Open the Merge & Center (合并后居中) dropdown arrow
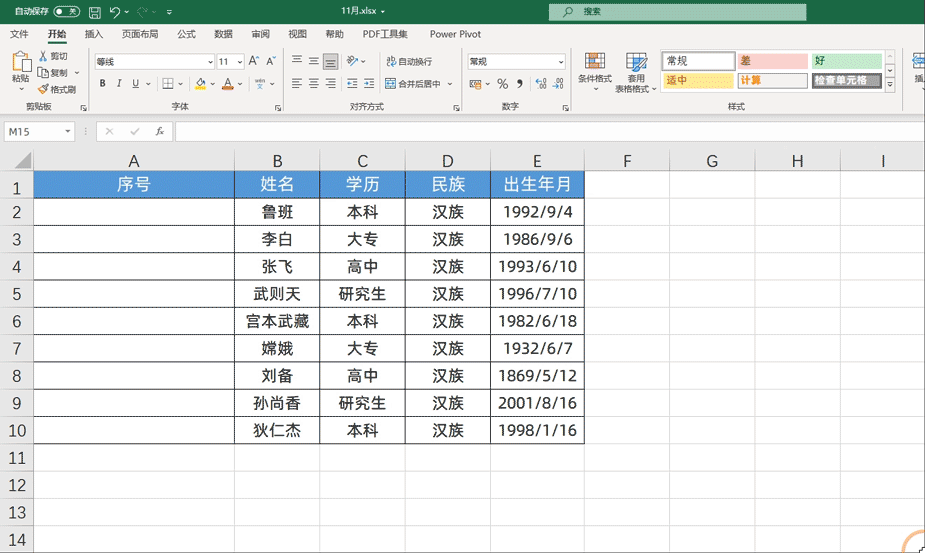Image resolution: width=925 pixels, height=553 pixels. coord(450,84)
